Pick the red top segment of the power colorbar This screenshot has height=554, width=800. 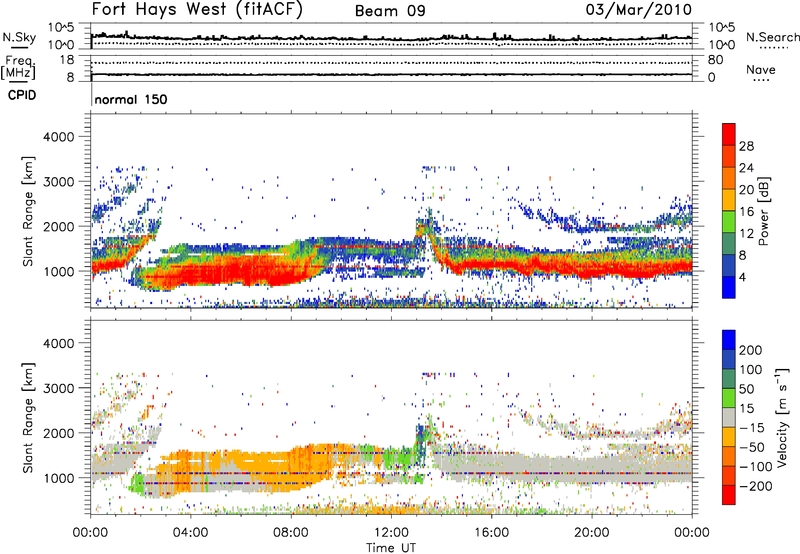729,135
